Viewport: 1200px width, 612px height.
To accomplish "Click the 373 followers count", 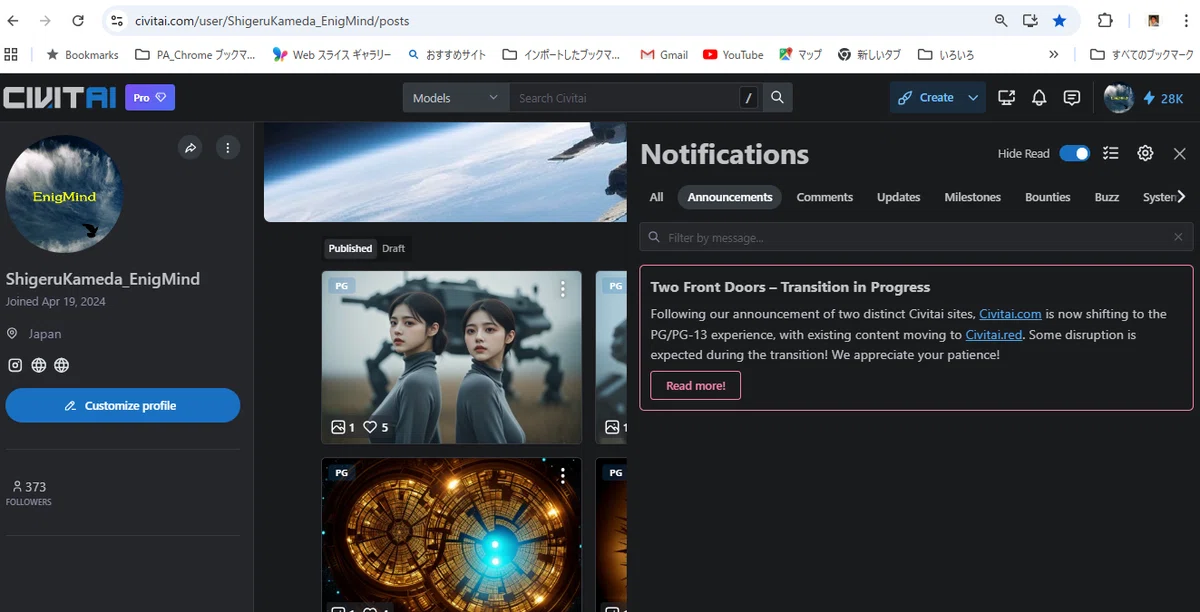I will (29, 492).
